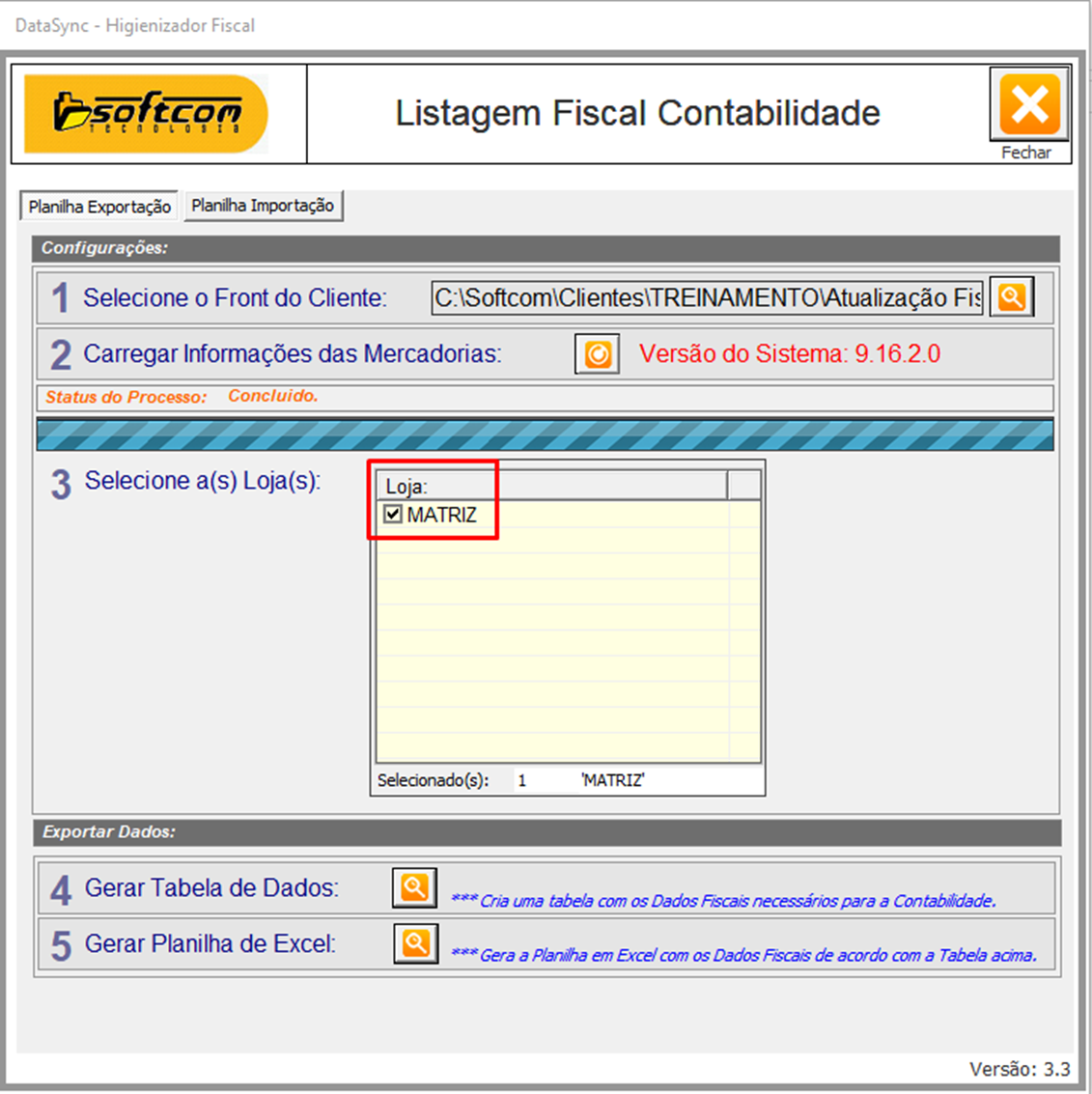The height and width of the screenshot is (1094, 1092).
Task: Click the reload icon for Carregar Informações
Action: [x=598, y=353]
